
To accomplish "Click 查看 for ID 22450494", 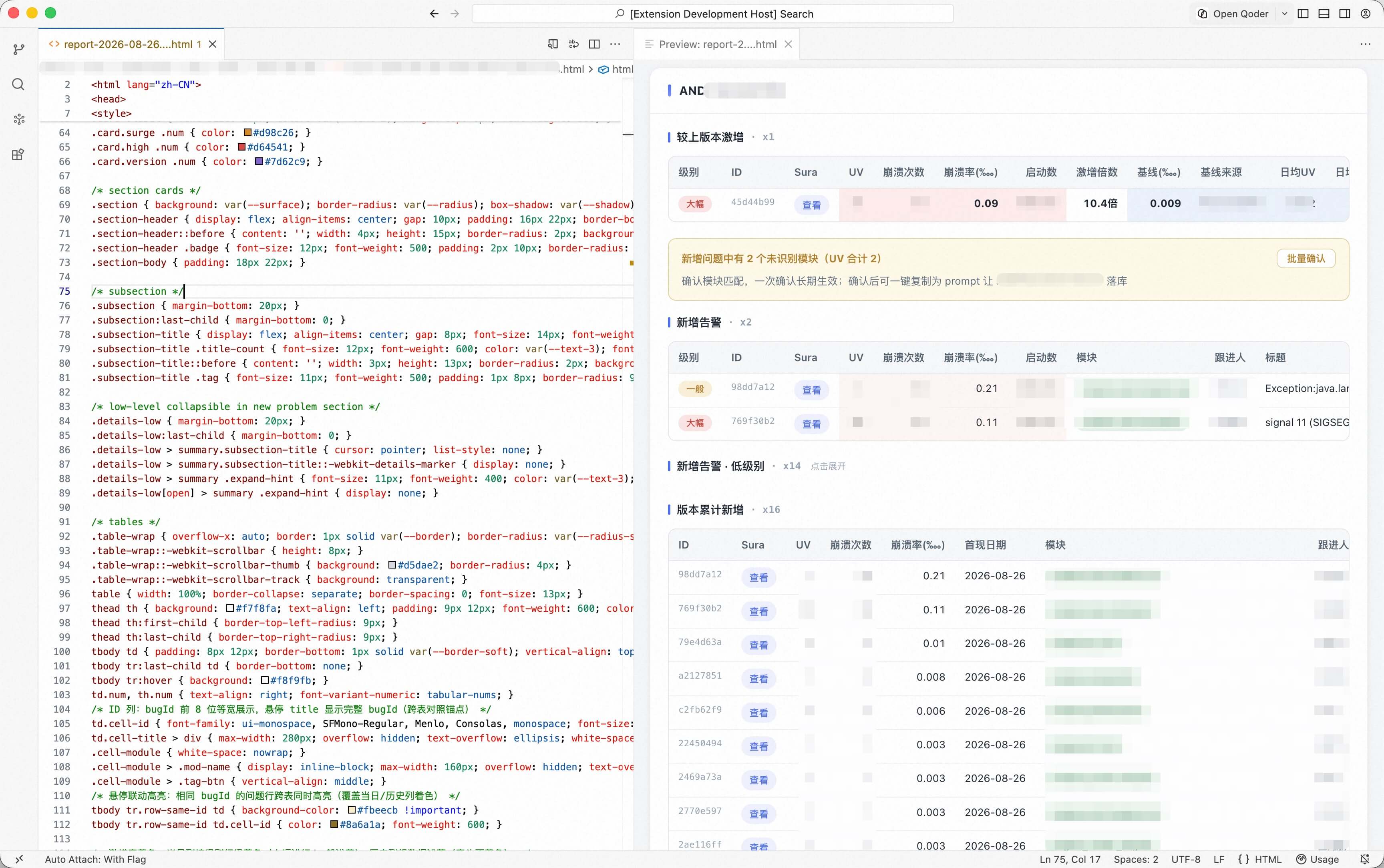I will pyautogui.click(x=758, y=746).
